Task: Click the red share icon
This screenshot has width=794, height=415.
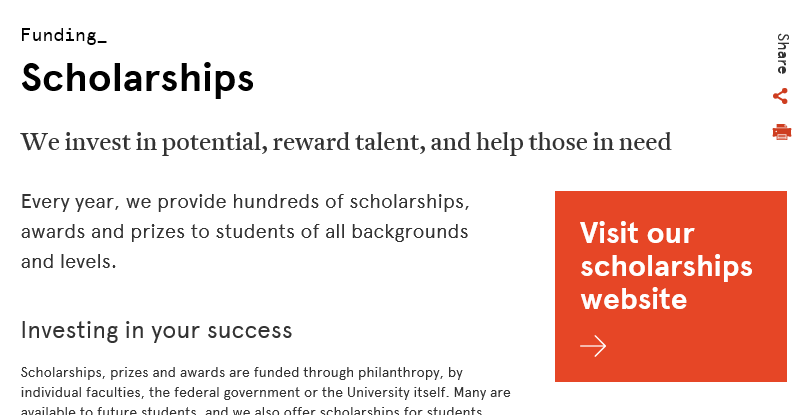Action: coord(780,96)
